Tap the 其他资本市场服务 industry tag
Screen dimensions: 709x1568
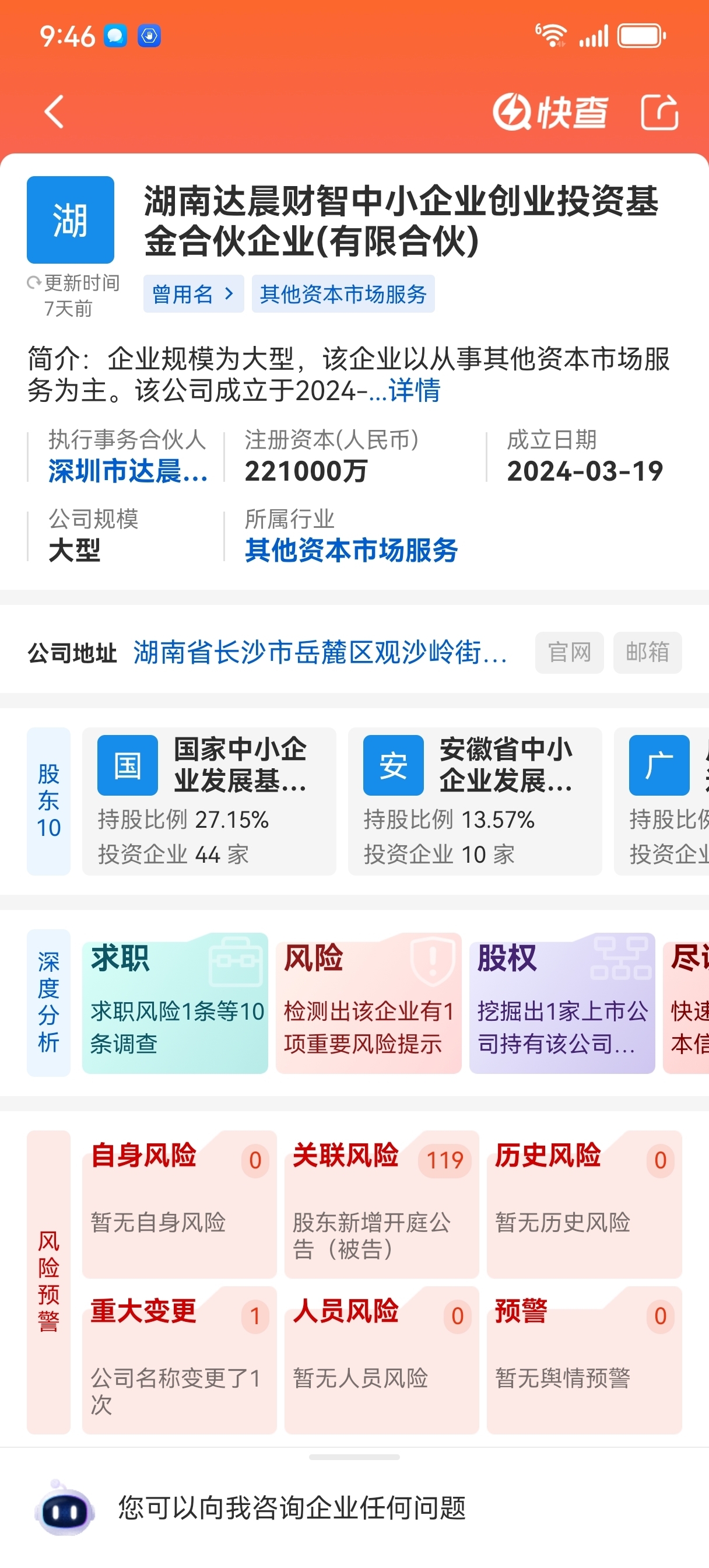(x=343, y=294)
